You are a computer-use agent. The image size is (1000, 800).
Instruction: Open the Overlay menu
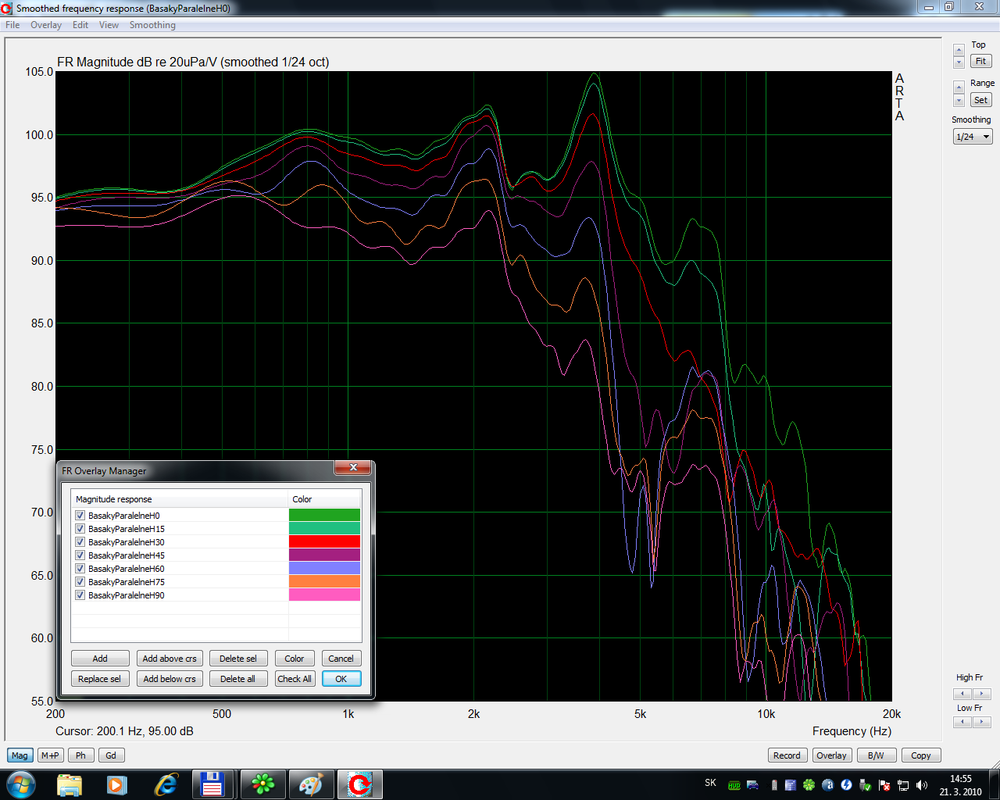[46, 25]
